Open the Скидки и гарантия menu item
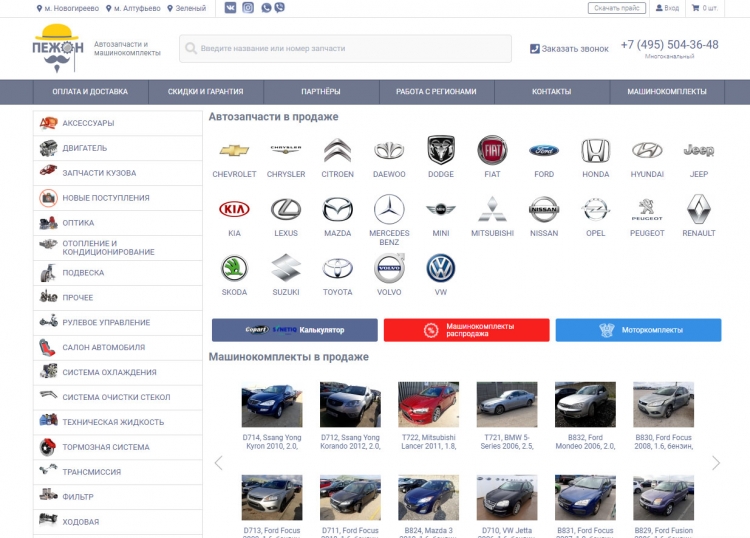Image resolution: width=750 pixels, height=538 pixels. pyautogui.click(x=206, y=92)
